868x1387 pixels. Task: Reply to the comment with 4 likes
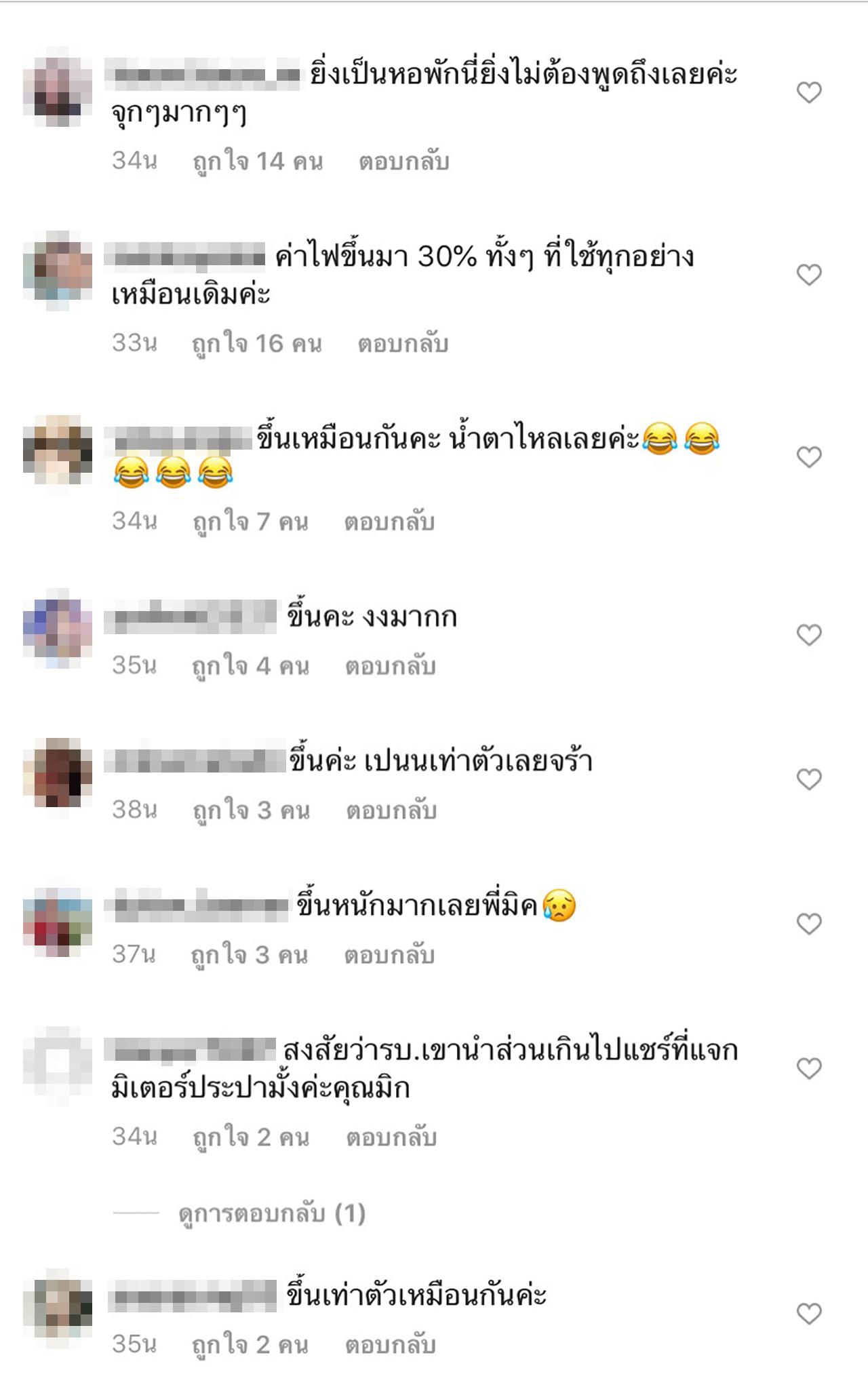coord(390,666)
